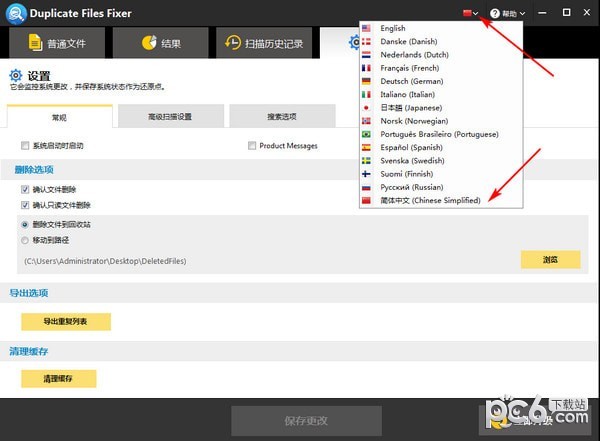Toggle the Product Messages checkbox
Image resolution: width=600 pixels, height=441 pixels.
coord(252,146)
